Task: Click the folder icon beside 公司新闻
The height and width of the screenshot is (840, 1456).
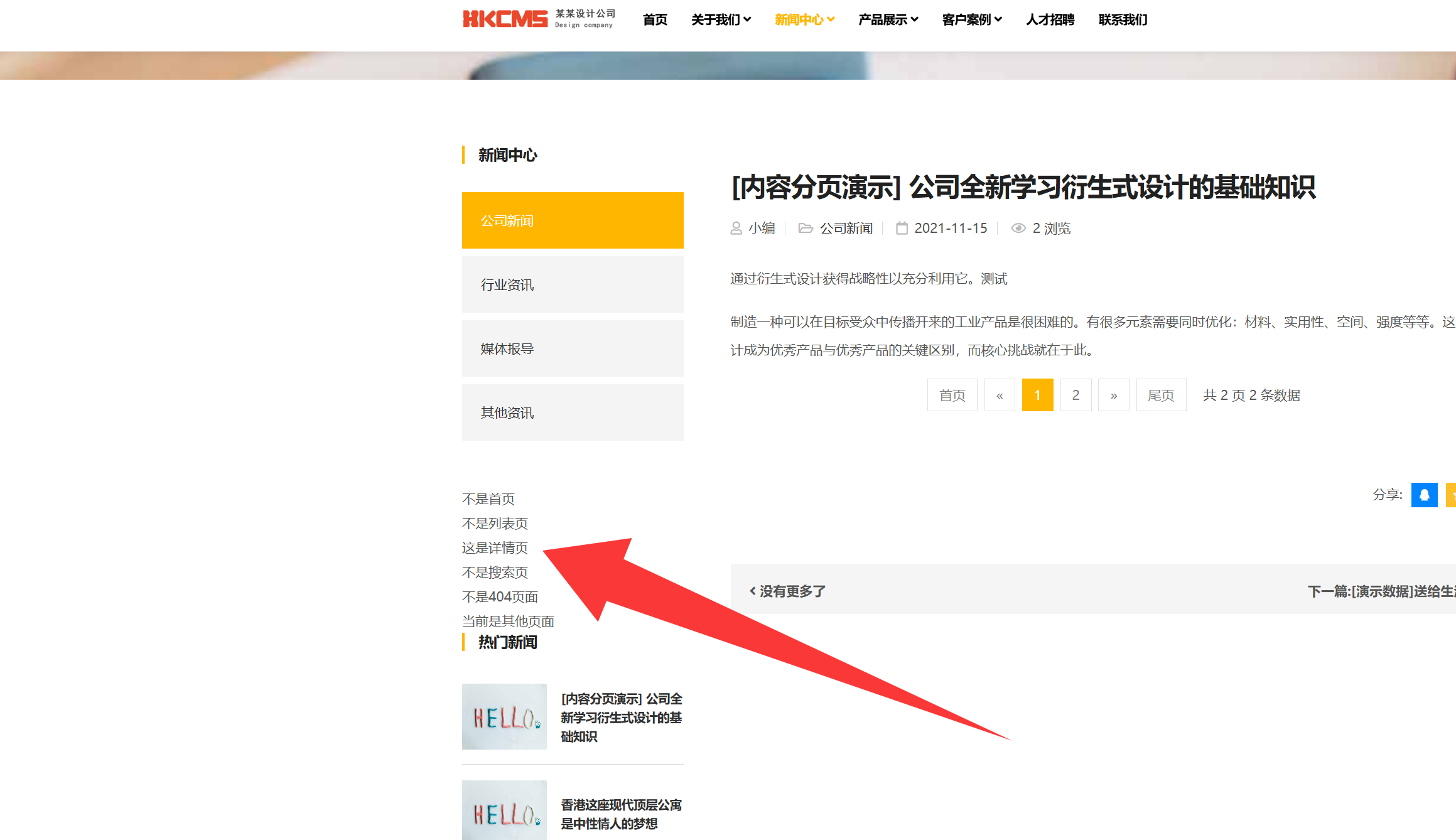Action: 805,229
